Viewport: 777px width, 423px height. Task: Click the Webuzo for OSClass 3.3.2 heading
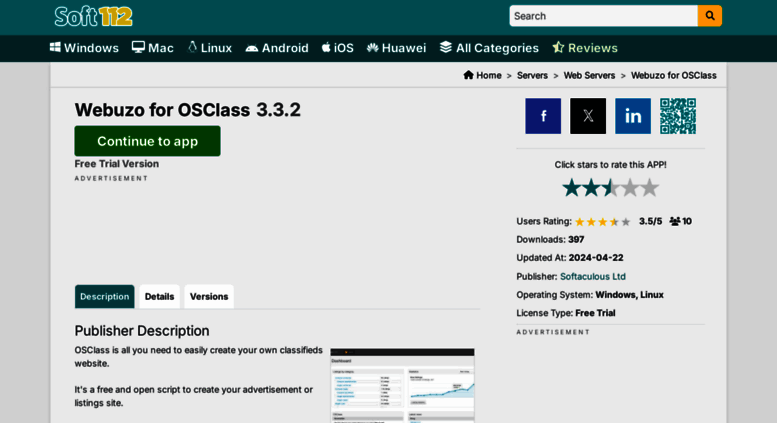[x=187, y=110]
